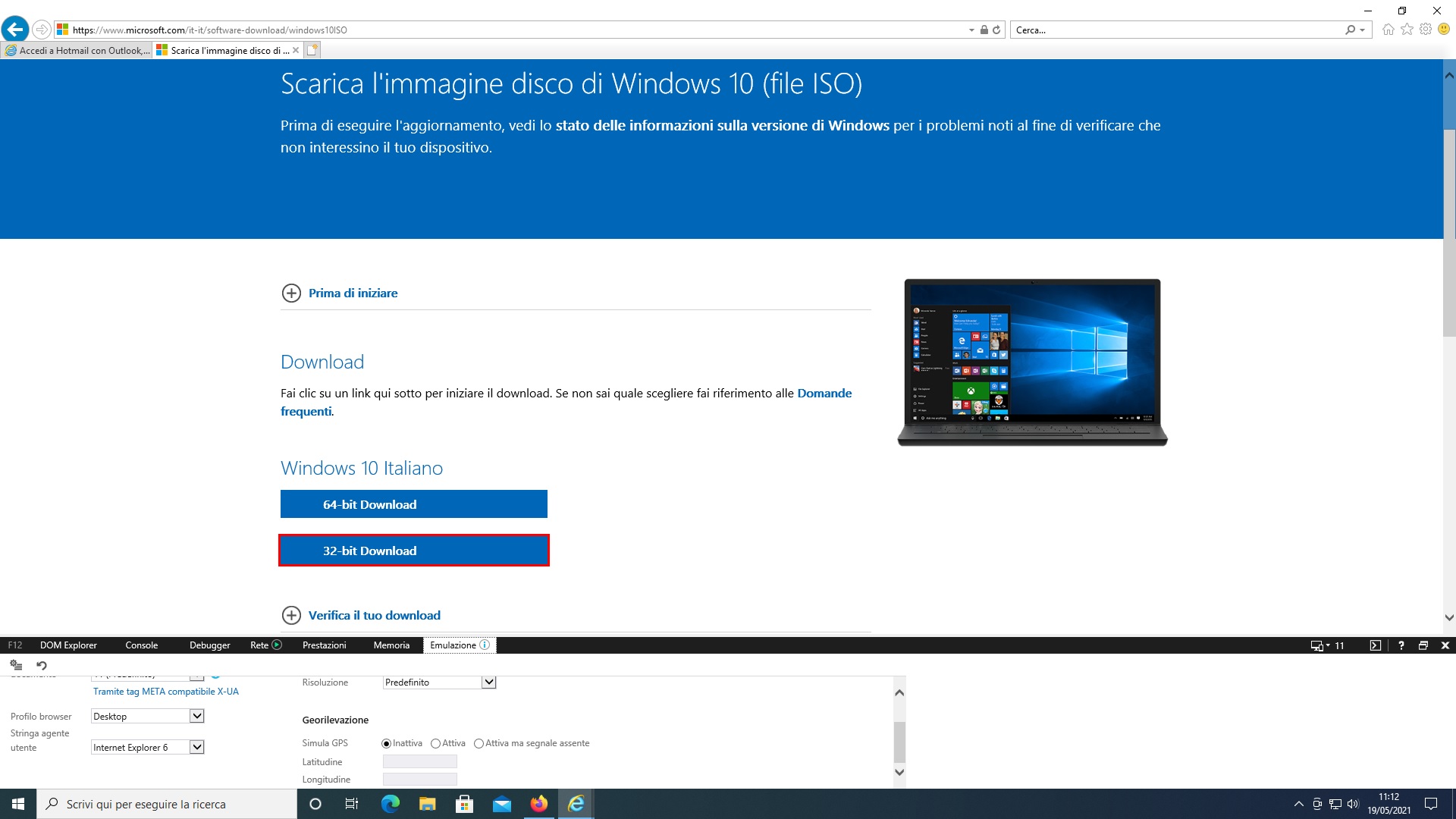Launch Firefox from taskbar
The width and height of the screenshot is (1456, 819).
click(x=538, y=804)
